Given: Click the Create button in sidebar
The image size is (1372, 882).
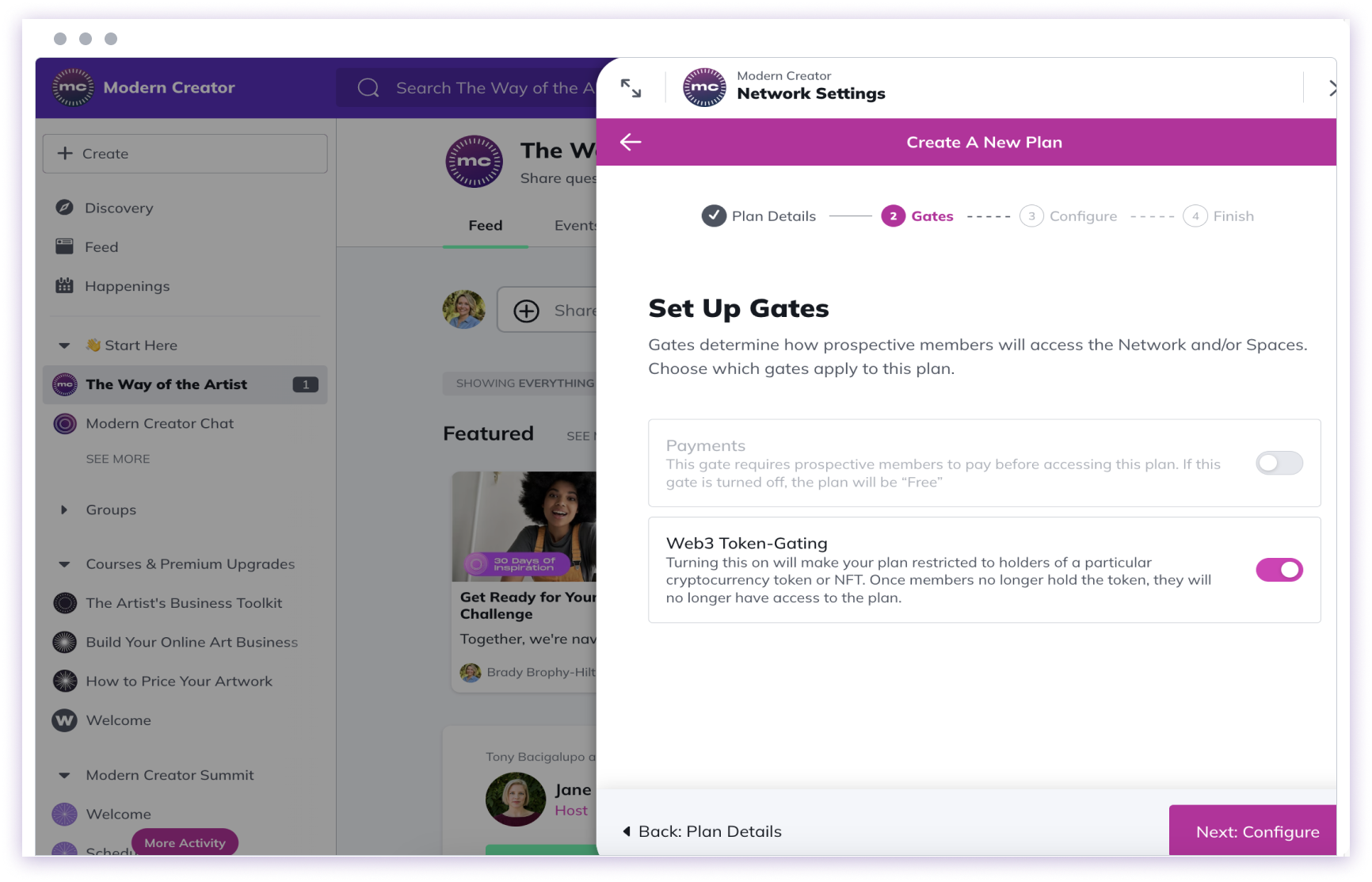Looking at the screenshot, I should click(x=185, y=154).
